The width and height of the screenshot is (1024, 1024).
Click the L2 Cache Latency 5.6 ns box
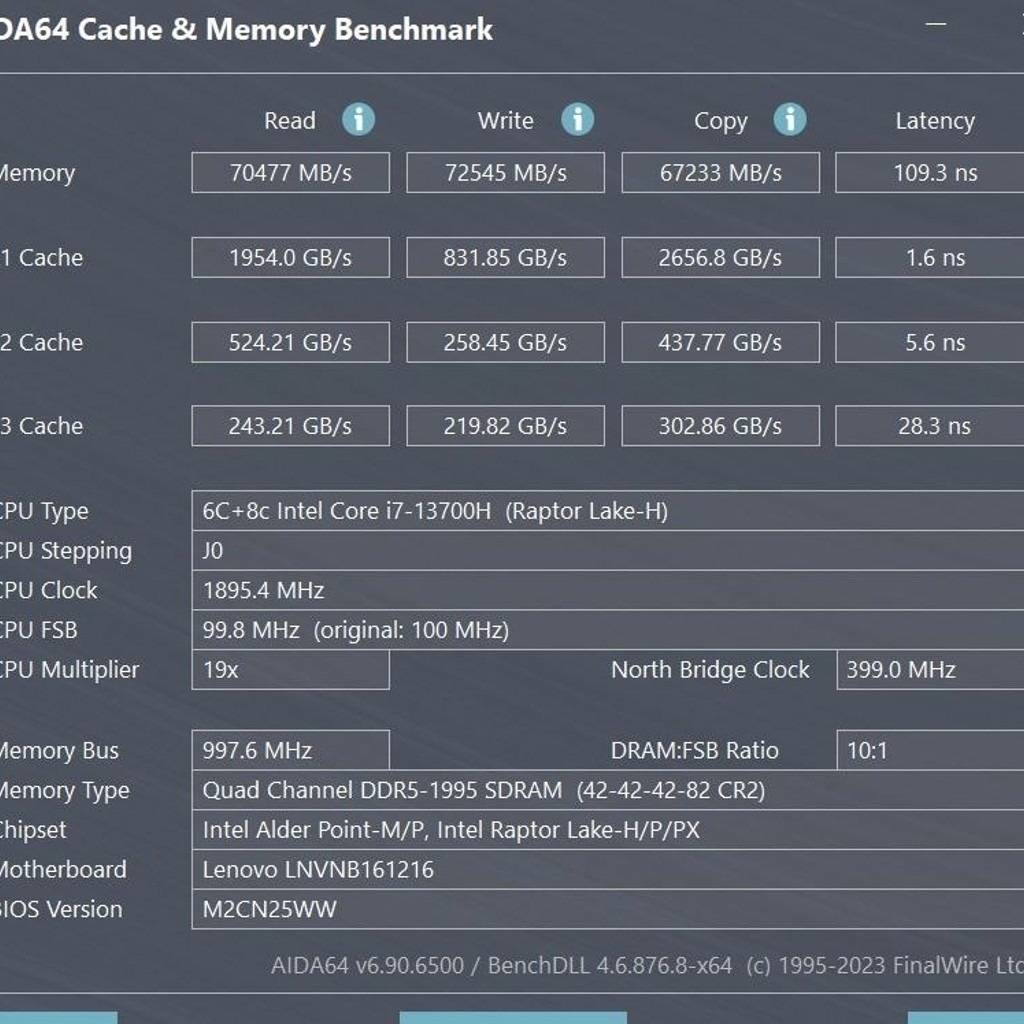click(x=930, y=342)
